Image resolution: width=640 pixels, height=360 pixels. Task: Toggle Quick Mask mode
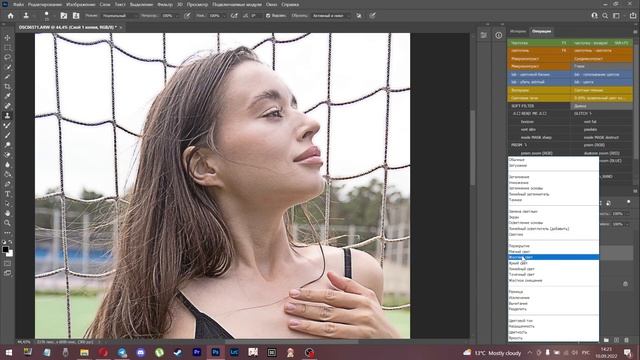point(7,264)
